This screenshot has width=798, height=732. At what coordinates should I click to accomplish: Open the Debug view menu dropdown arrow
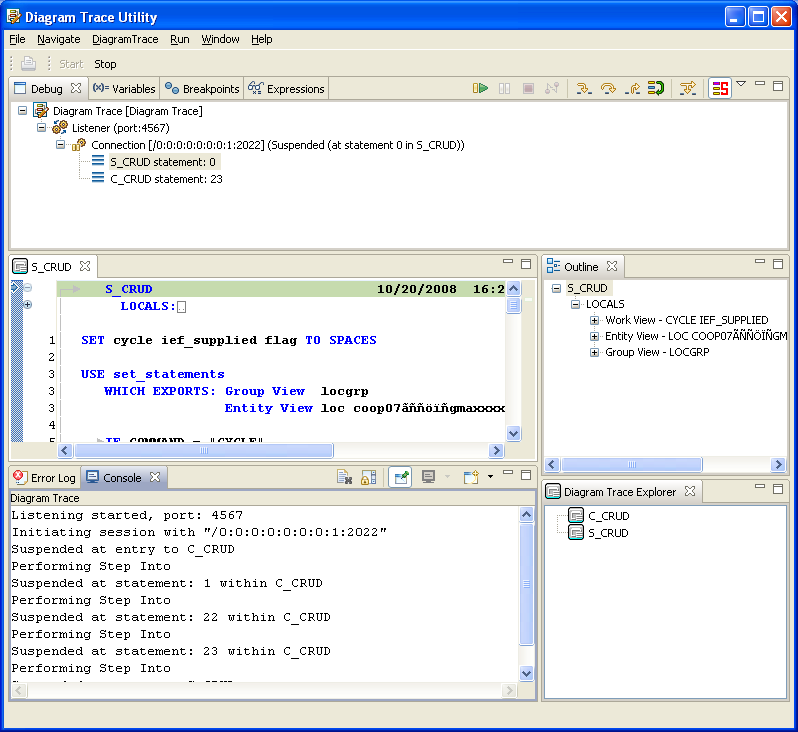(741, 85)
